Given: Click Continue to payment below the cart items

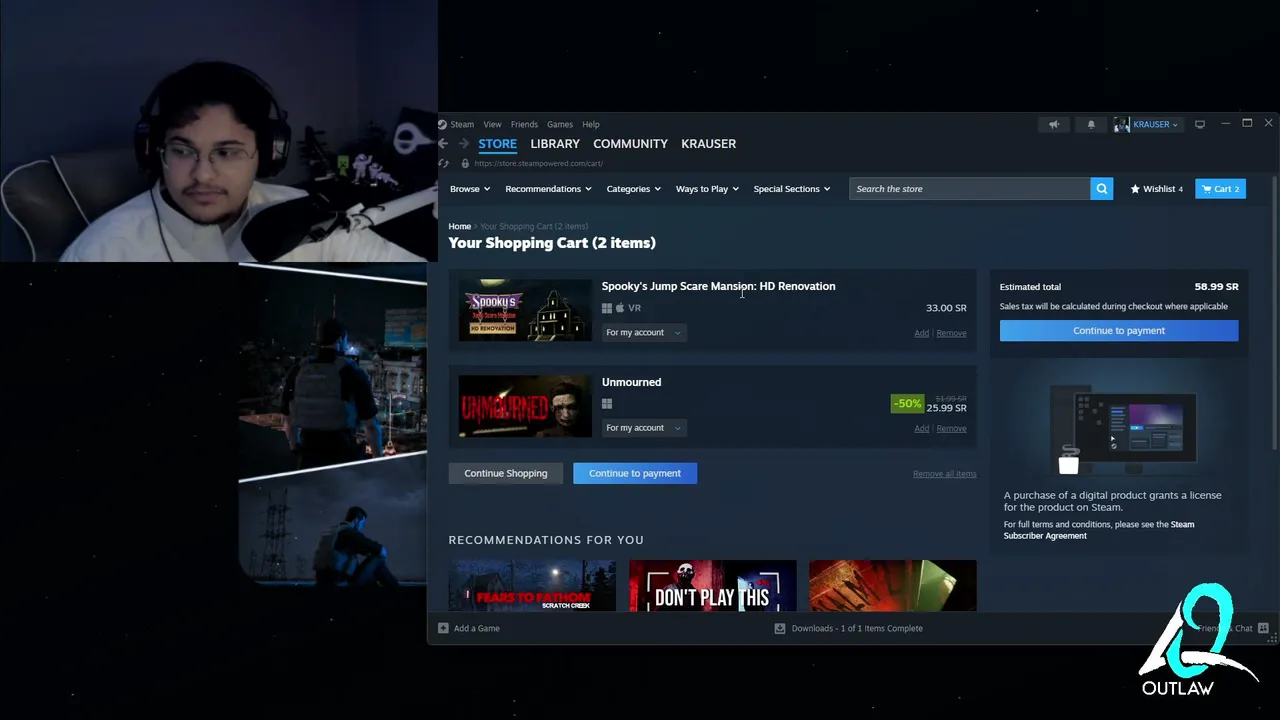Looking at the screenshot, I should [x=635, y=474].
